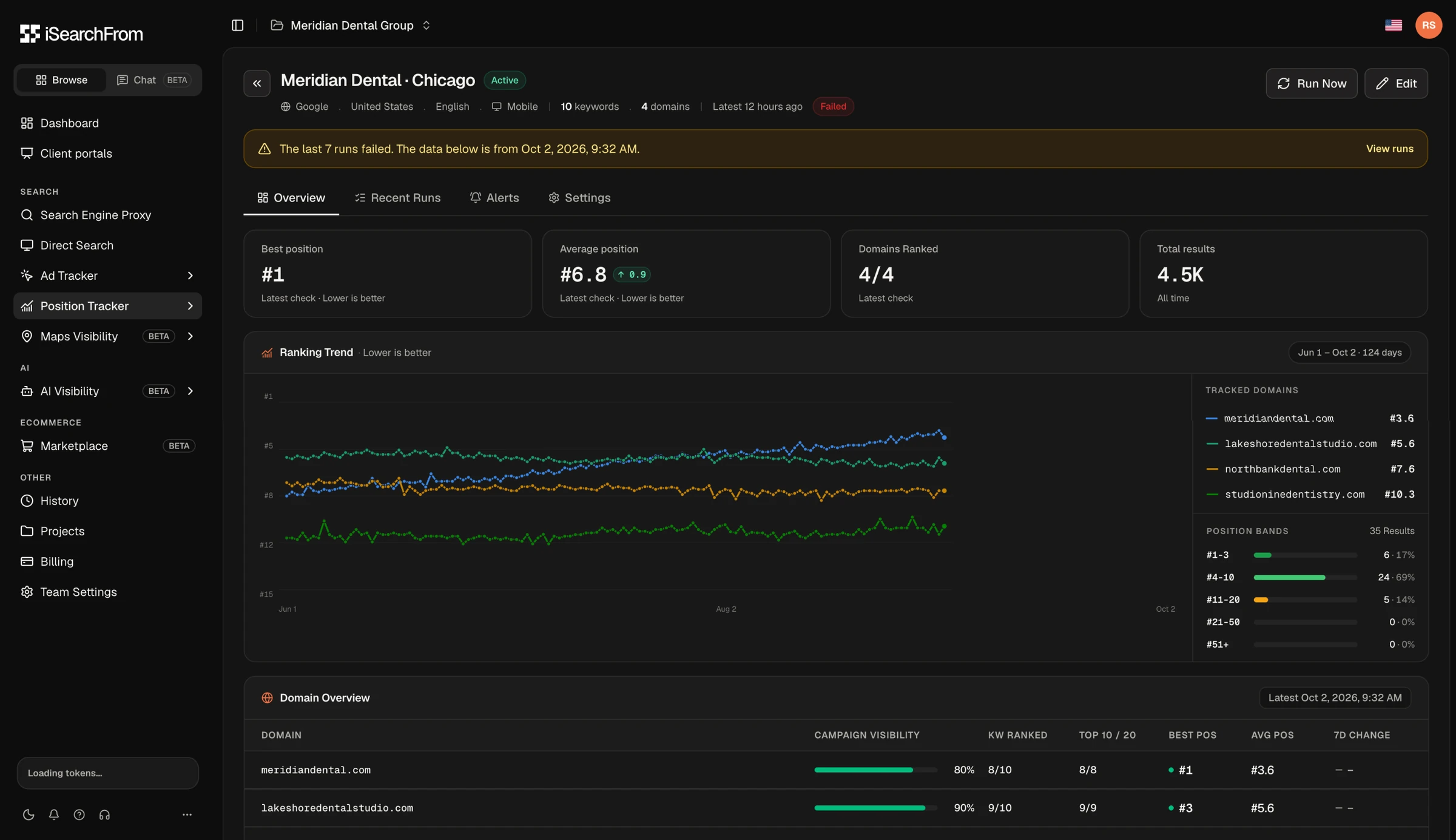Open the campaign Settings tab
Screen dimensions: 1456x840
579,198
